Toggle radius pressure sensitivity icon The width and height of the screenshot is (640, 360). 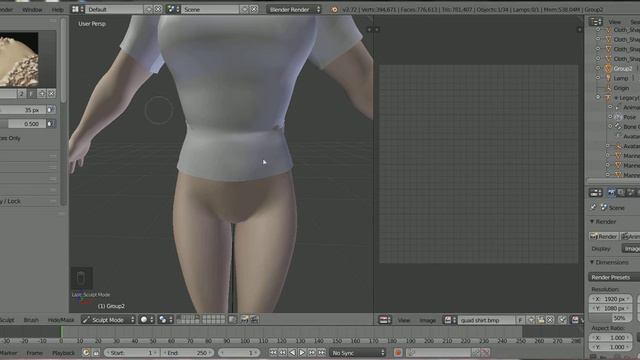[51, 110]
